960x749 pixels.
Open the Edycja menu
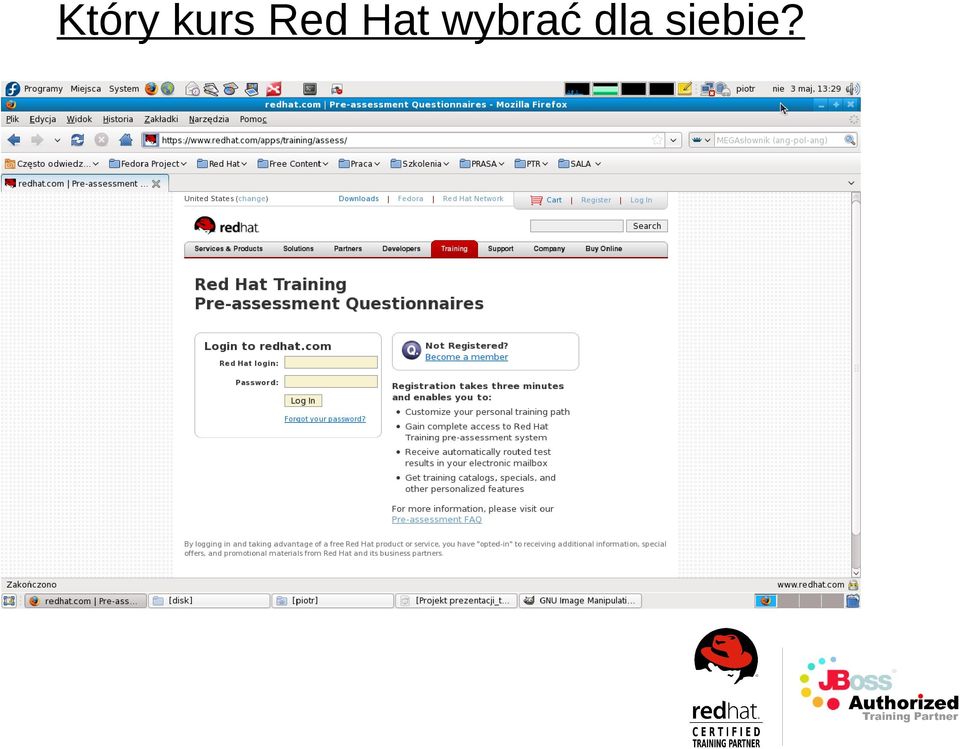[x=42, y=119]
